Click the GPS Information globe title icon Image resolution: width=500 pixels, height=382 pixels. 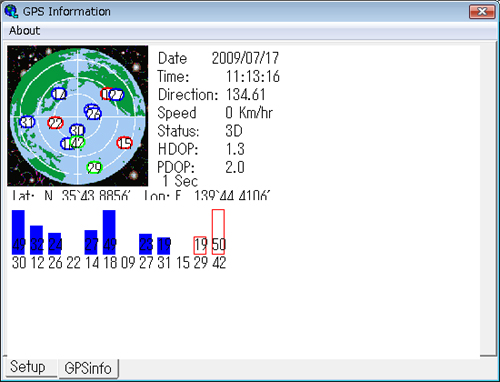(11, 11)
